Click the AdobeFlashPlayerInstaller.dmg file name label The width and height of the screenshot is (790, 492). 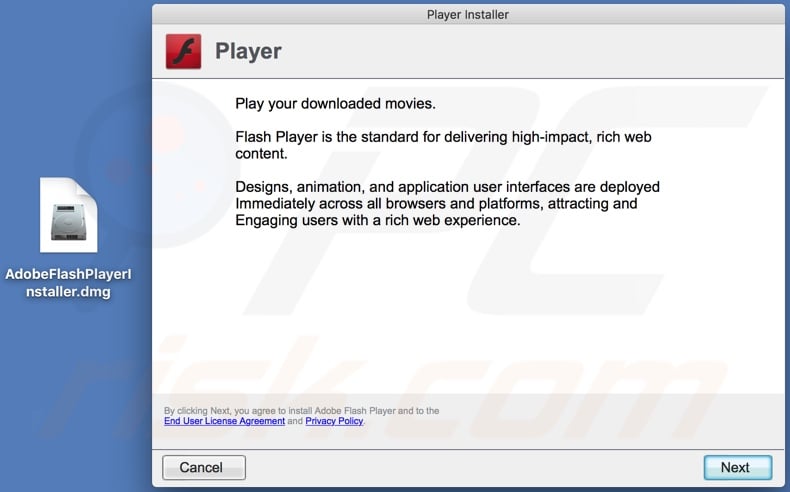click(69, 283)
